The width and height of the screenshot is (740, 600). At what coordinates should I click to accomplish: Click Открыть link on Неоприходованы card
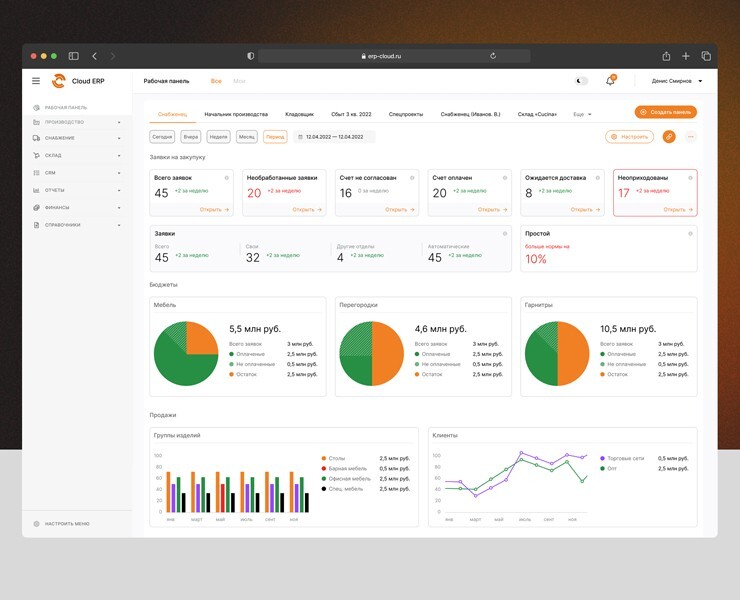click(x=677, y=210)
